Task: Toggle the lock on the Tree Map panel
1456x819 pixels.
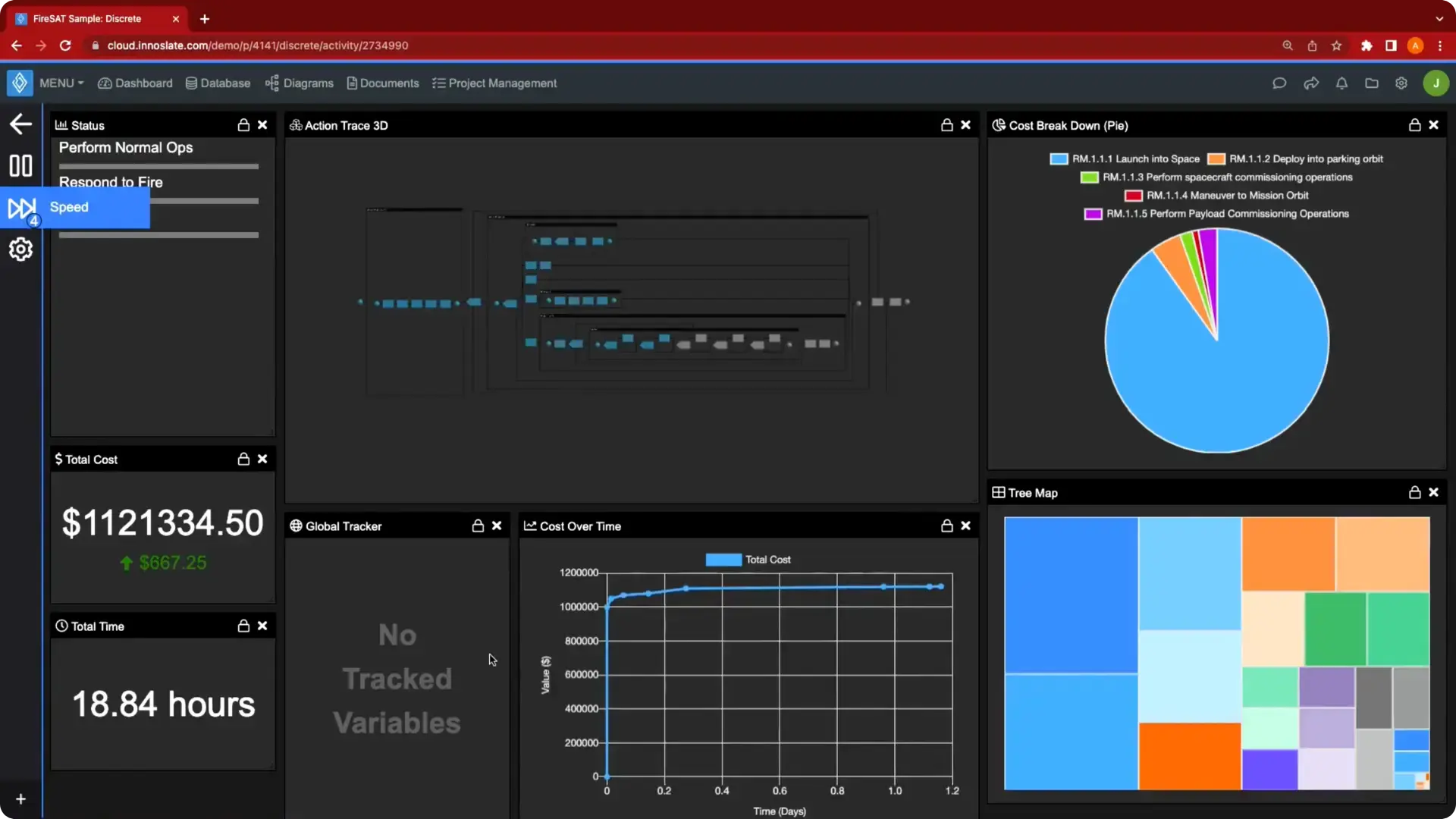Action: [1415, 492]
